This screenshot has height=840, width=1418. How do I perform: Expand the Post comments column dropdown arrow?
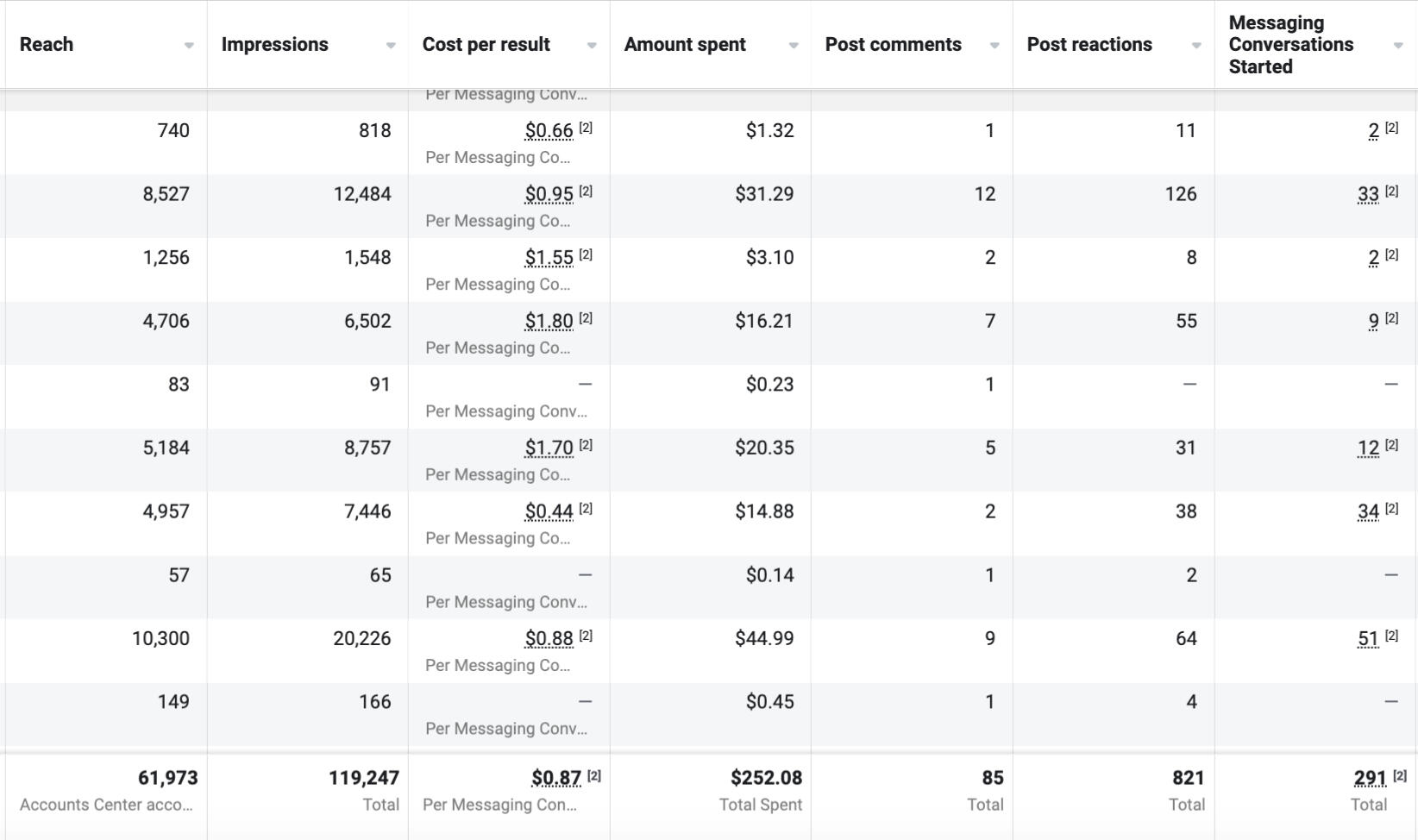(x=994, y=46)
